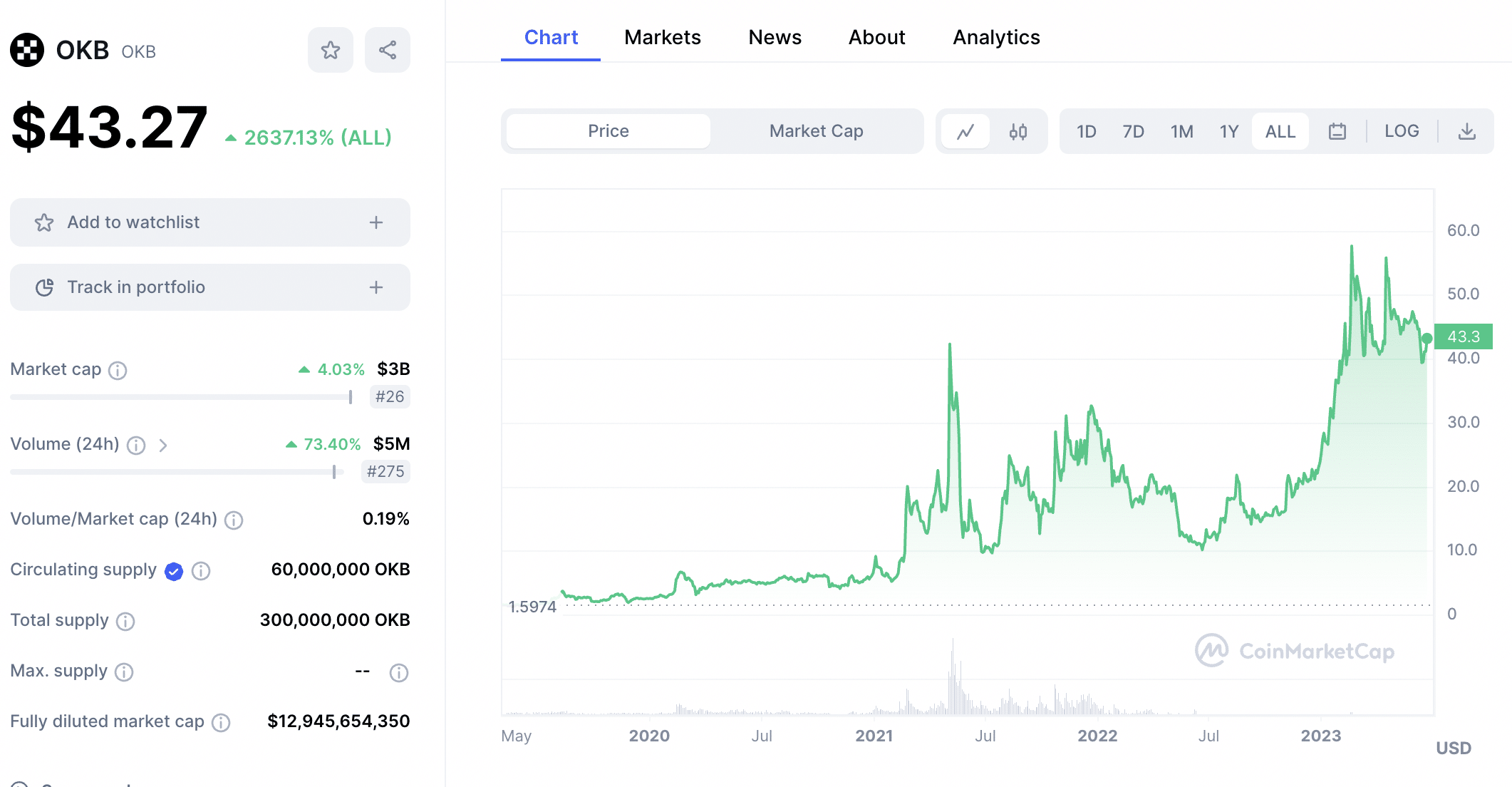Show Total supply info icon

(125, 622)
